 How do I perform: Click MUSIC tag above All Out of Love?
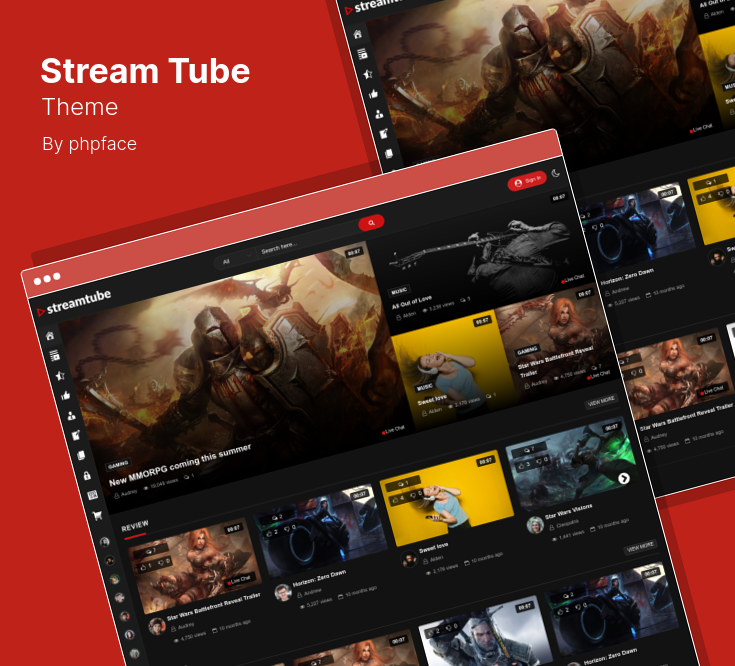click(399, 291)
